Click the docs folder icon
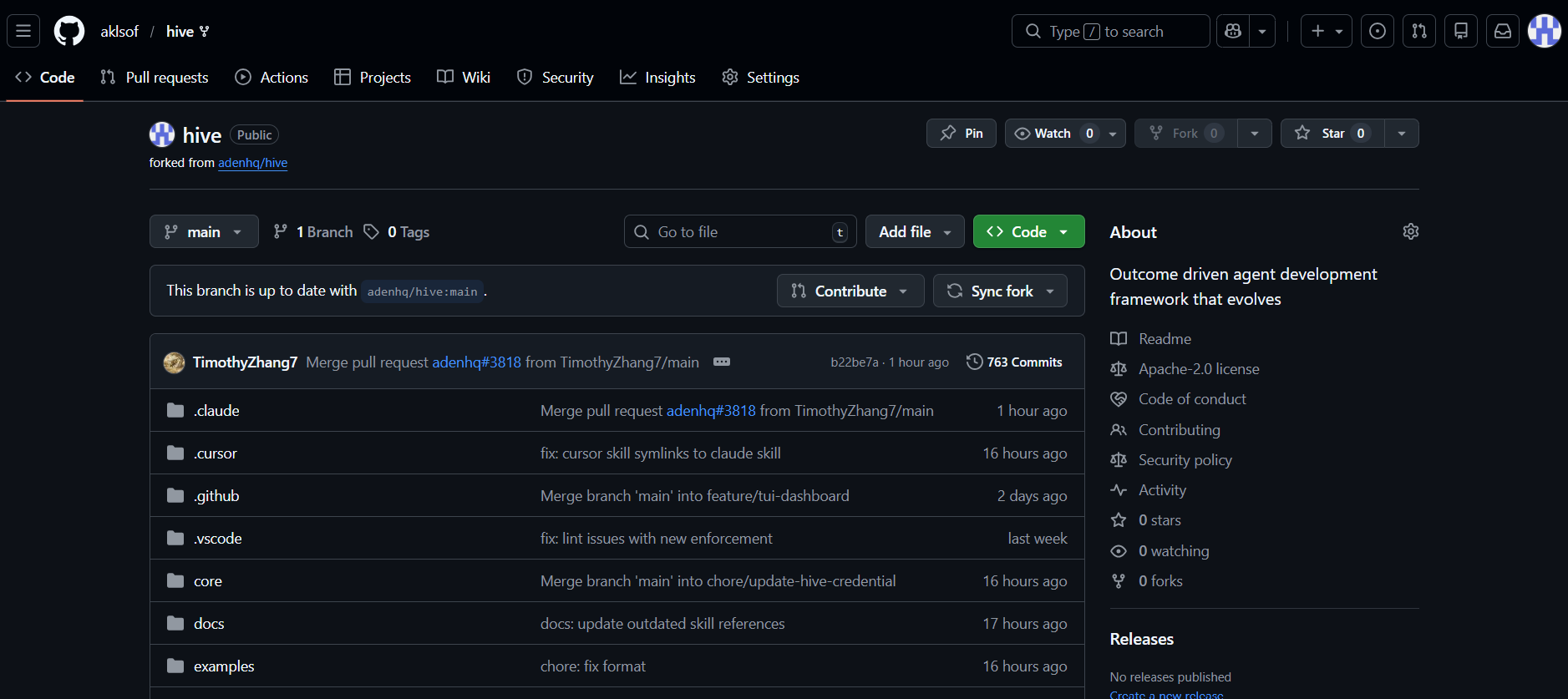1568x699 pixels. pyautogui.click(x=175, y=623)
